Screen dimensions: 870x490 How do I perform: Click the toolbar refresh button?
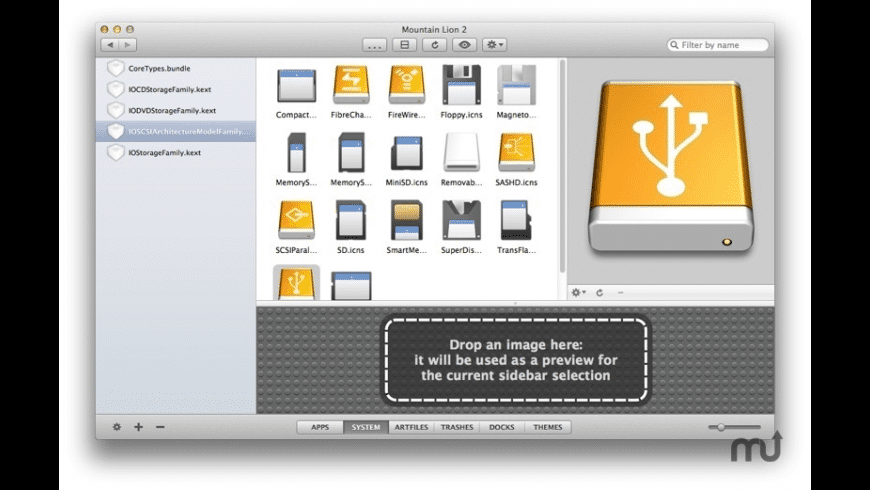(x=434, y=45)
